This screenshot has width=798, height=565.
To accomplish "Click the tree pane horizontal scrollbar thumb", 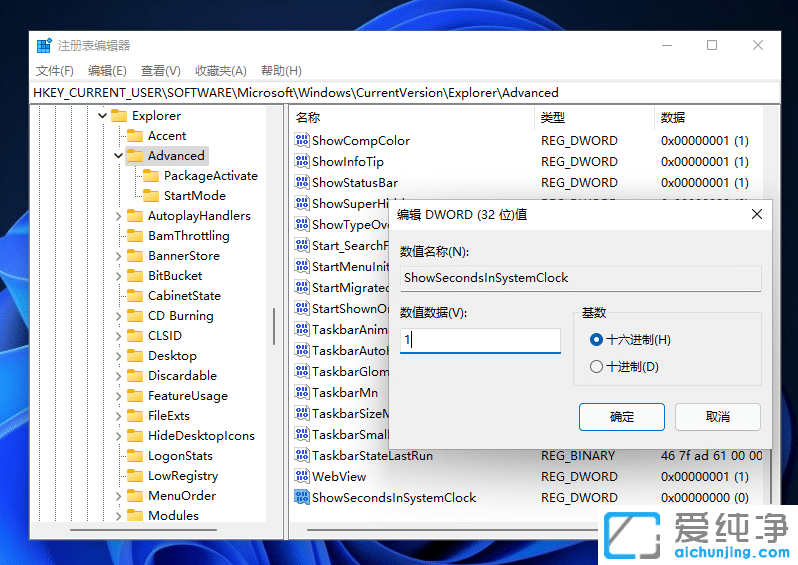I will click(x=143, y=530).
